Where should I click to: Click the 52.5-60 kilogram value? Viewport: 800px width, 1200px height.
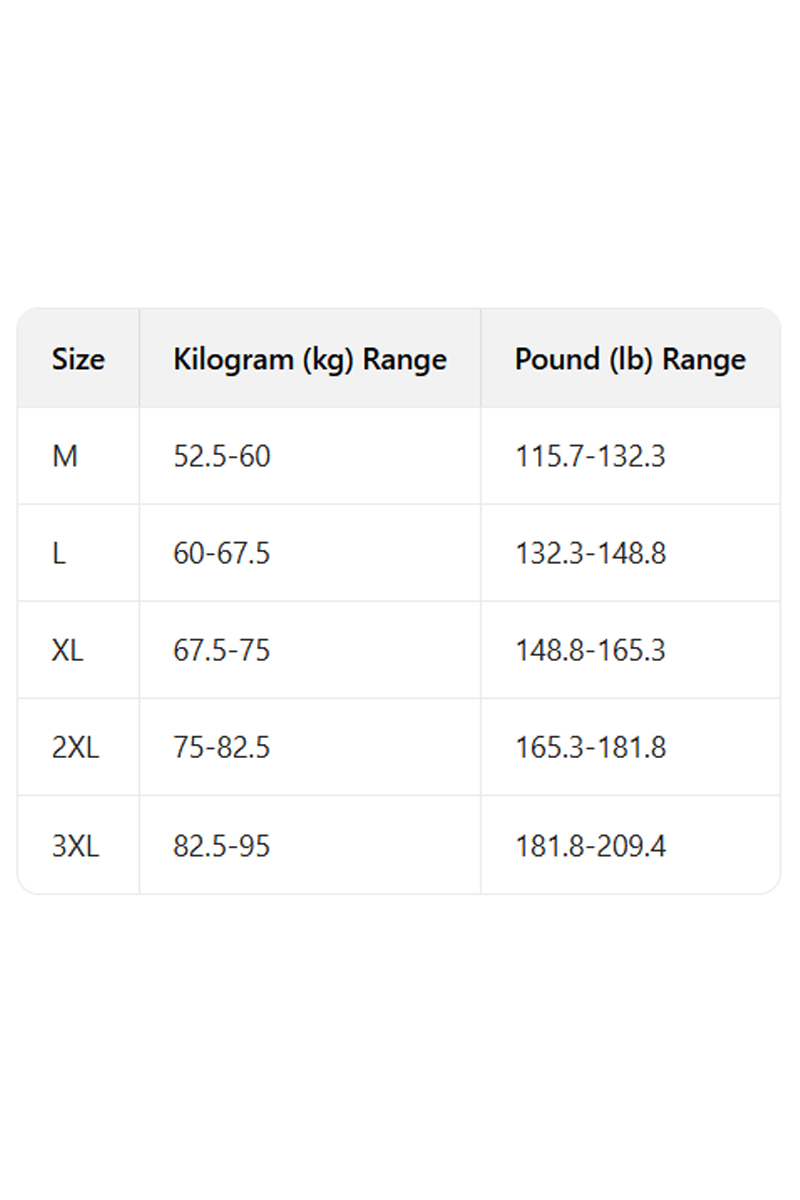coord(222,456)
